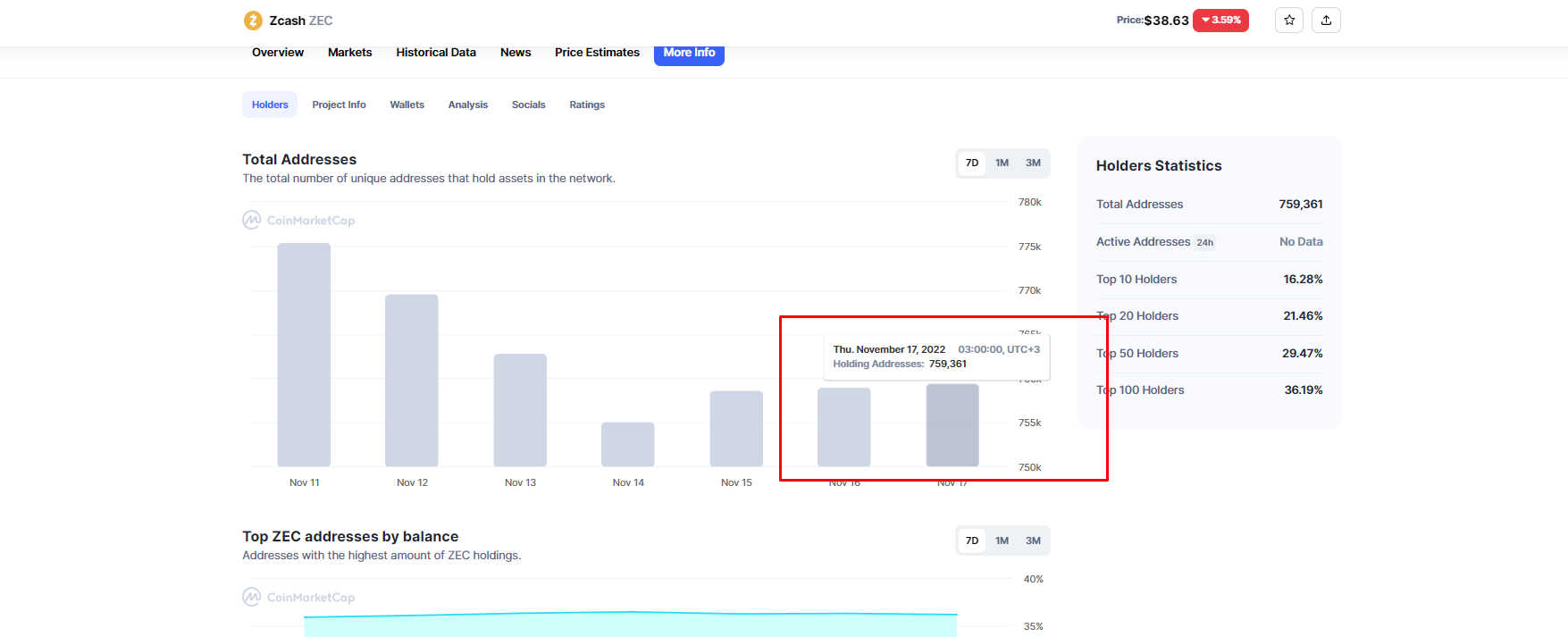
Task: Set Total Addresses chart to 3M
Action: click(1033, 163)
